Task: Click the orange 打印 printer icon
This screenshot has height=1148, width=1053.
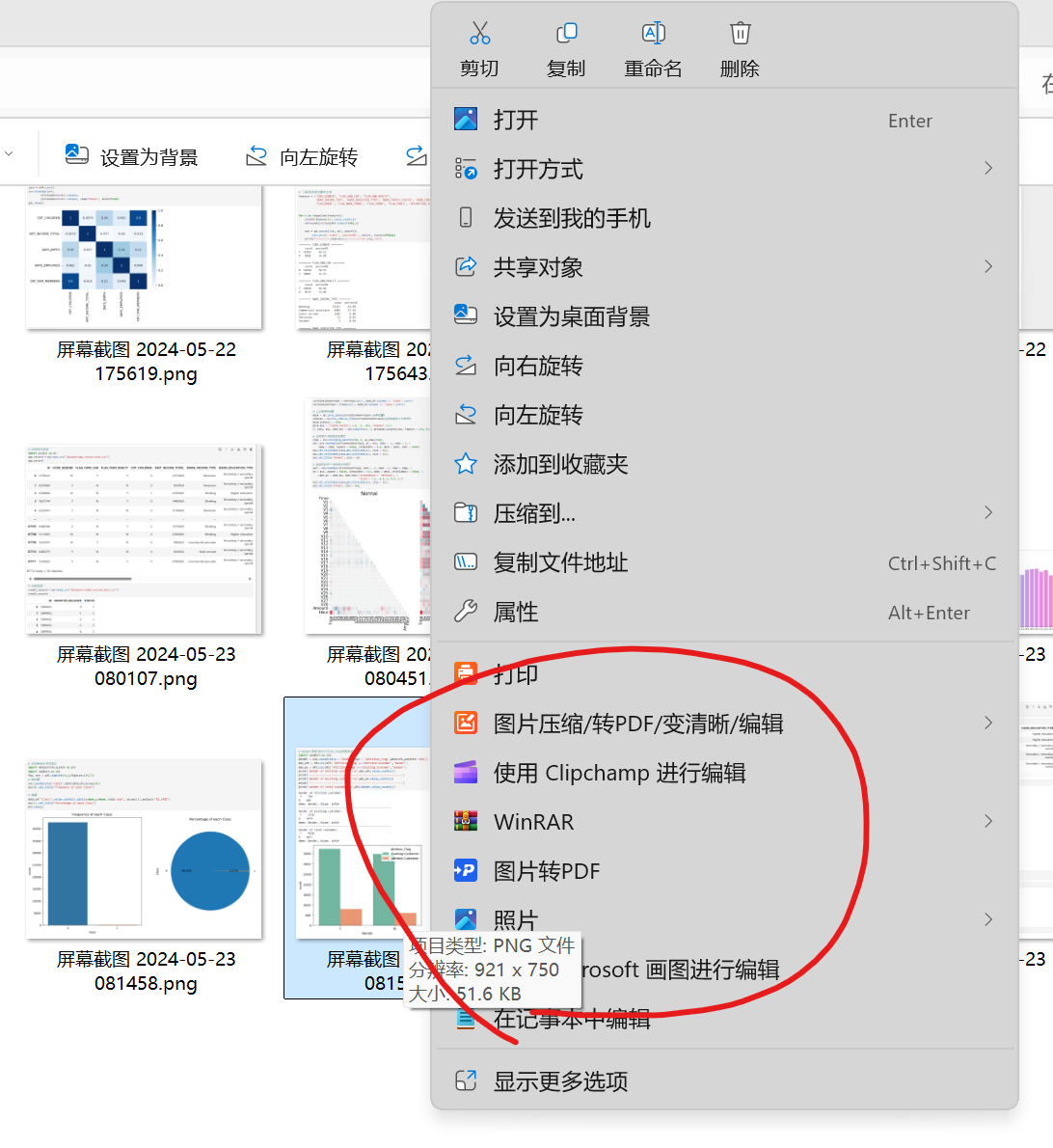Action: pos(466,673)
